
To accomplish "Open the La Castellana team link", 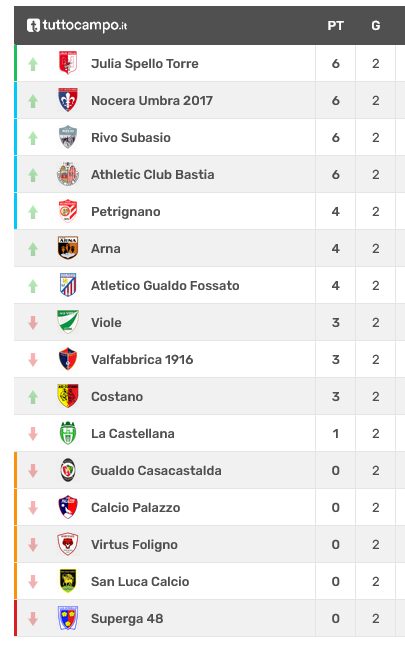I will click(x=133, y=433).
